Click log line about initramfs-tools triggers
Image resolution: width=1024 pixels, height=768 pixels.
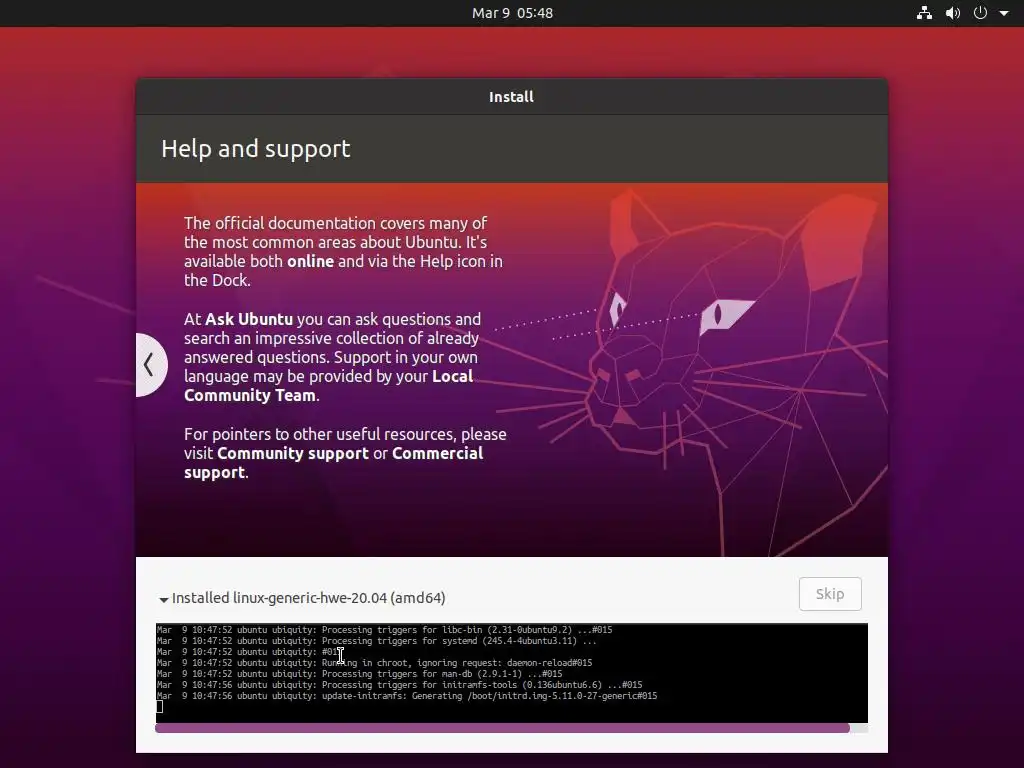[x=400, y=685]
